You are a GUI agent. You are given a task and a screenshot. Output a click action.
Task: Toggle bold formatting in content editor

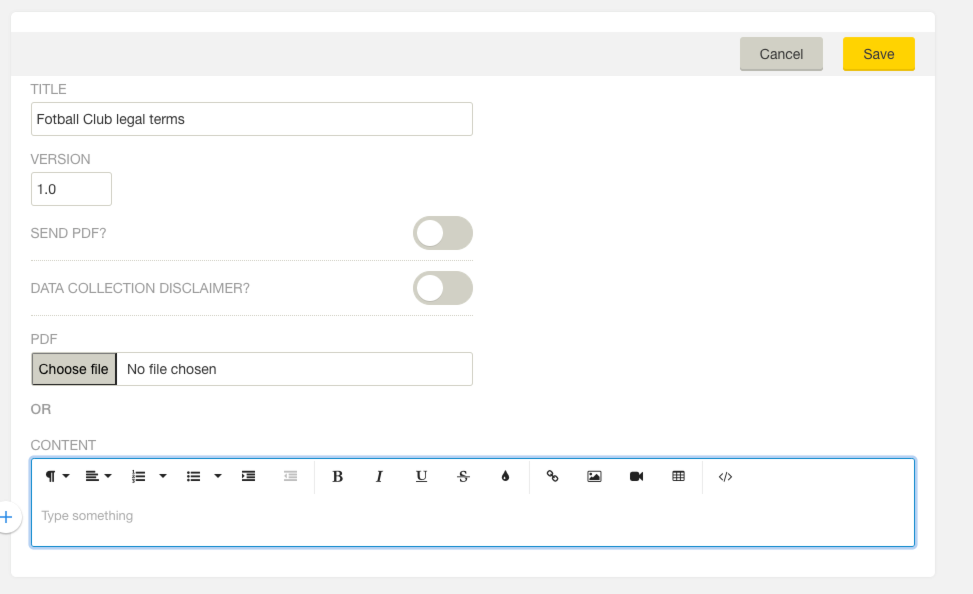pos(338,476)
